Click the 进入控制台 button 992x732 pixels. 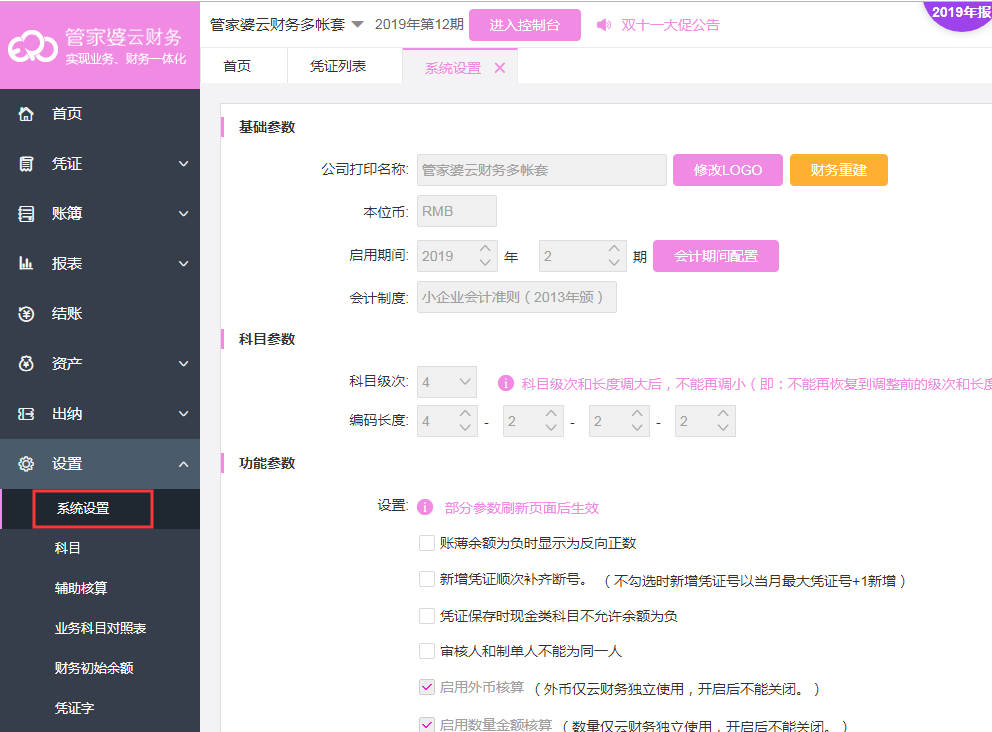coord(524,25)
